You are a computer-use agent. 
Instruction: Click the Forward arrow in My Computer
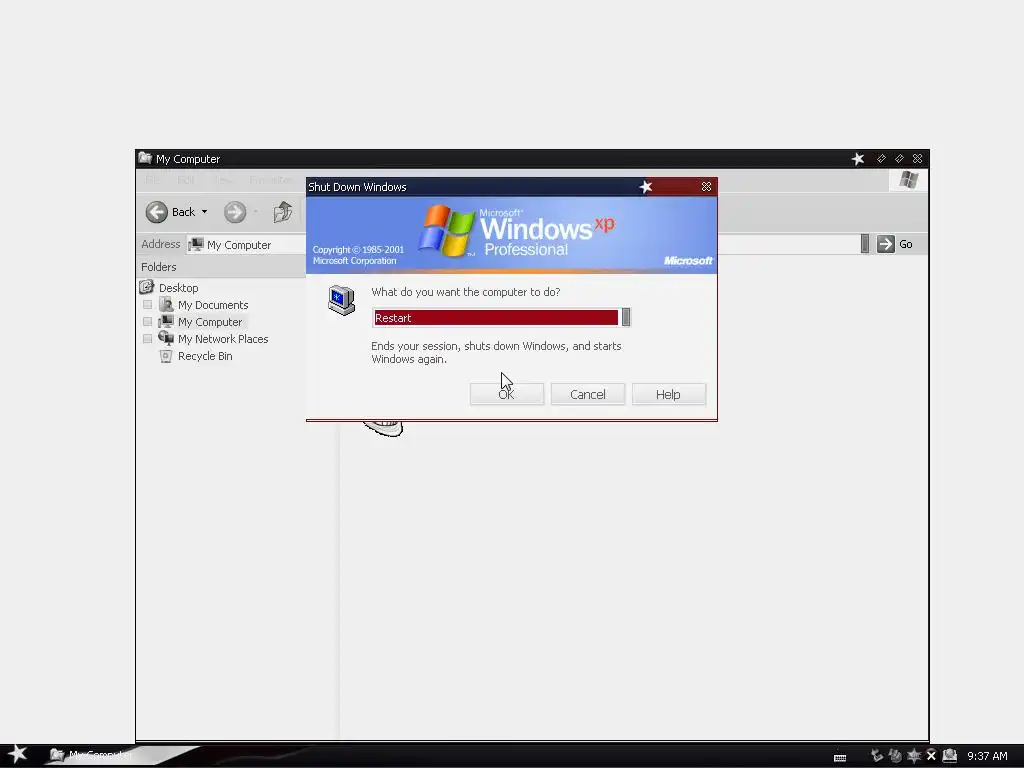[235, 212]
